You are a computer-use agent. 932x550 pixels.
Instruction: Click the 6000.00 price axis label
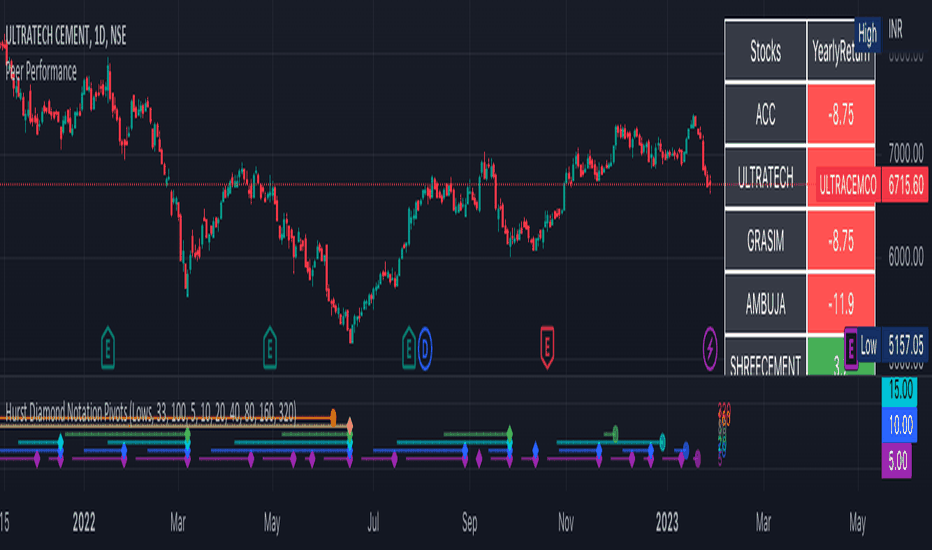point(906,257)
